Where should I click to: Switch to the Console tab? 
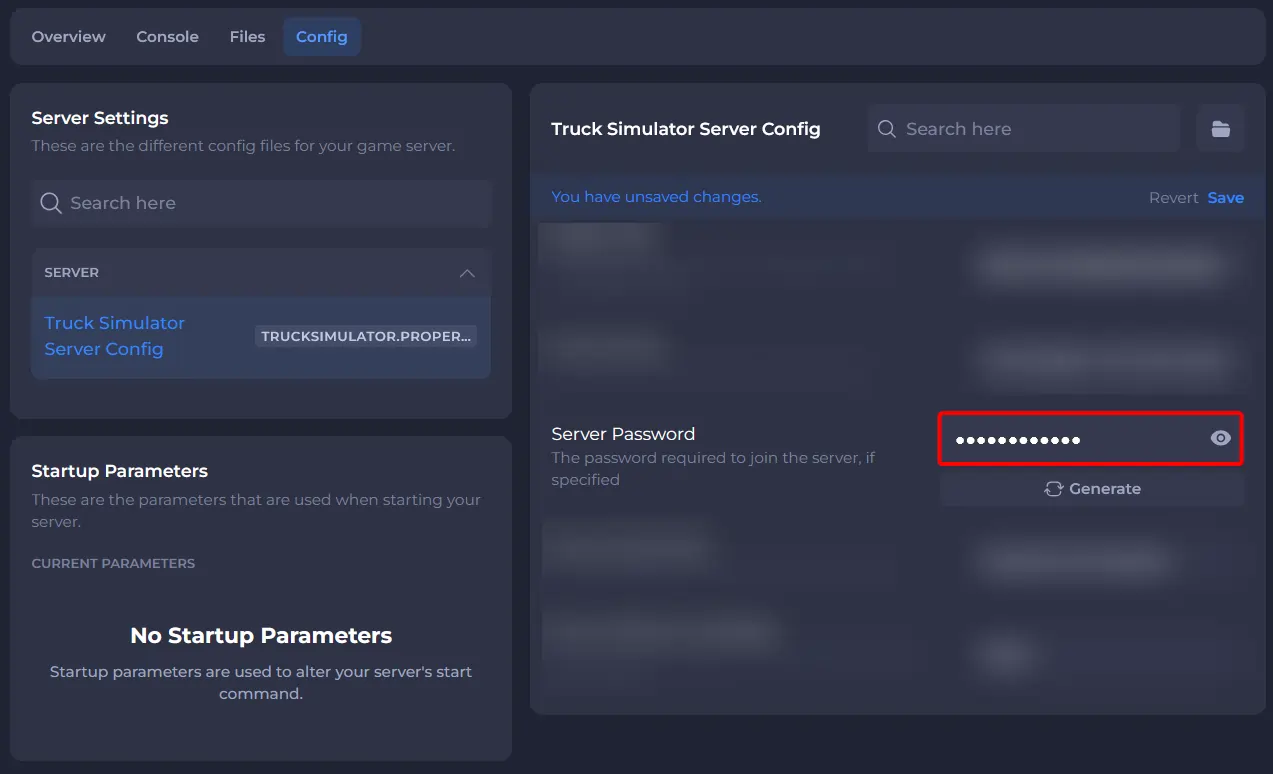tap(167, 37)
